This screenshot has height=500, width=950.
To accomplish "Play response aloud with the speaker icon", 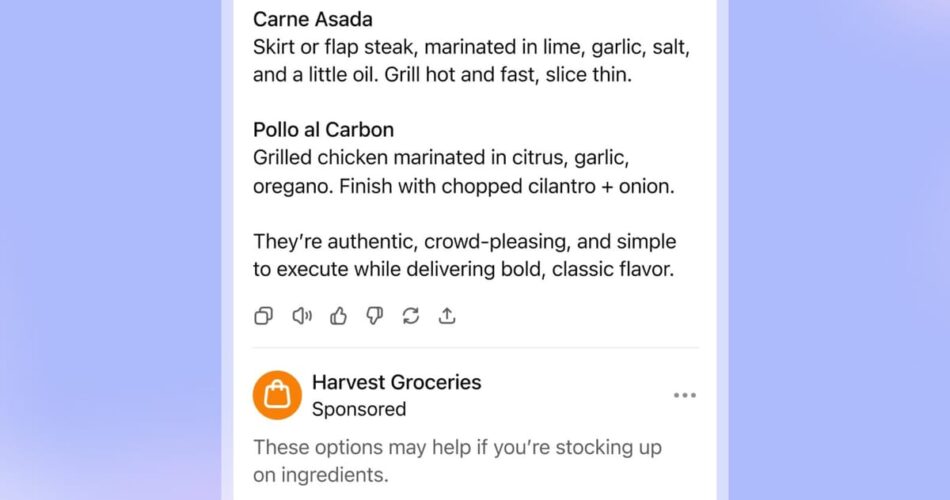I will click(301, 316).
